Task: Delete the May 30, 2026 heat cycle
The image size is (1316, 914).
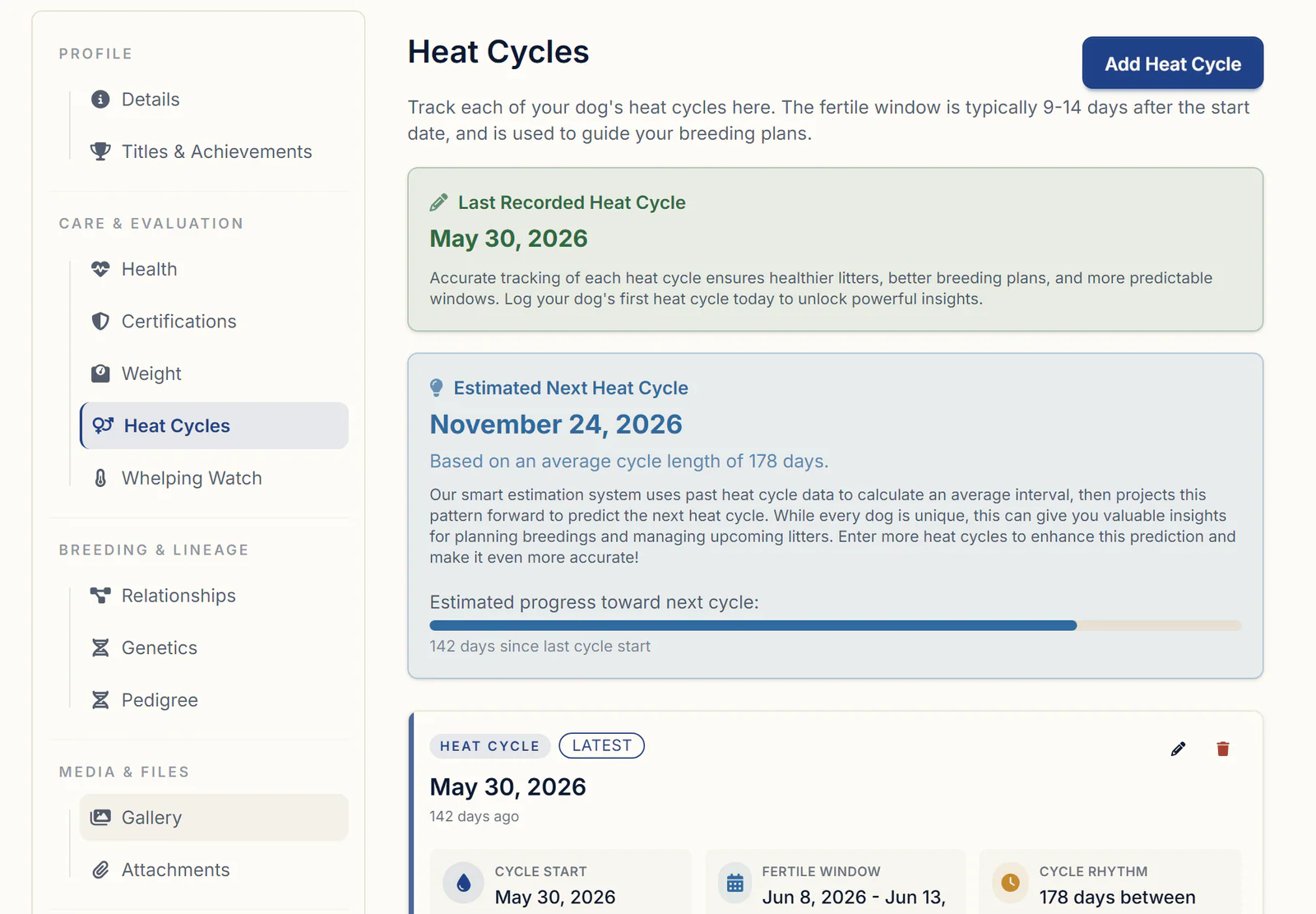Action: [1223, 749]
